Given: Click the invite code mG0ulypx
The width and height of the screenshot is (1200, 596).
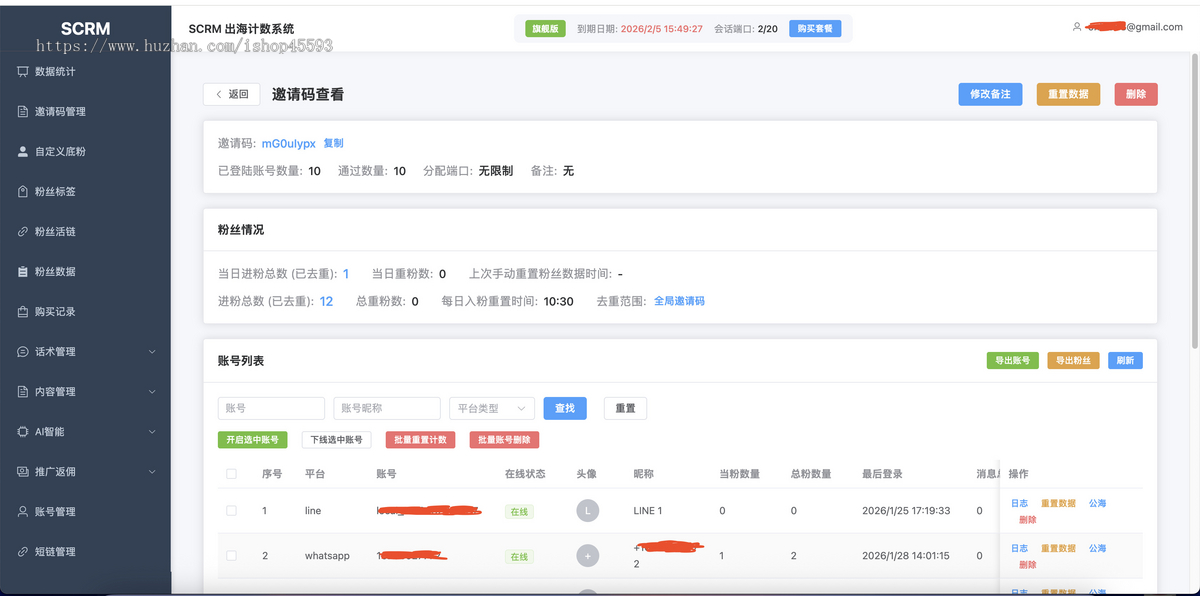Looking at the screenshot, I should pyautogui.click(x=288, y=144).
